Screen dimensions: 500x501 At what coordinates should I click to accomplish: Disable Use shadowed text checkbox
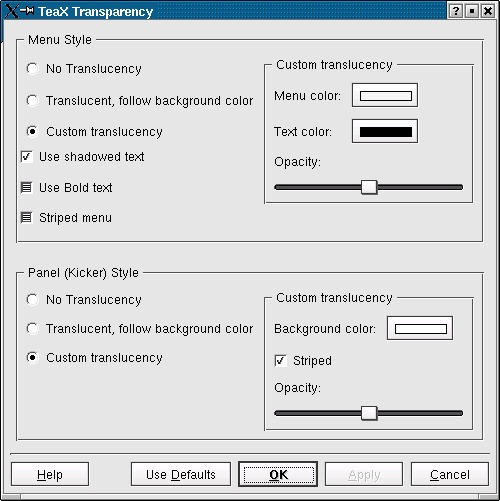pos(27,157)
